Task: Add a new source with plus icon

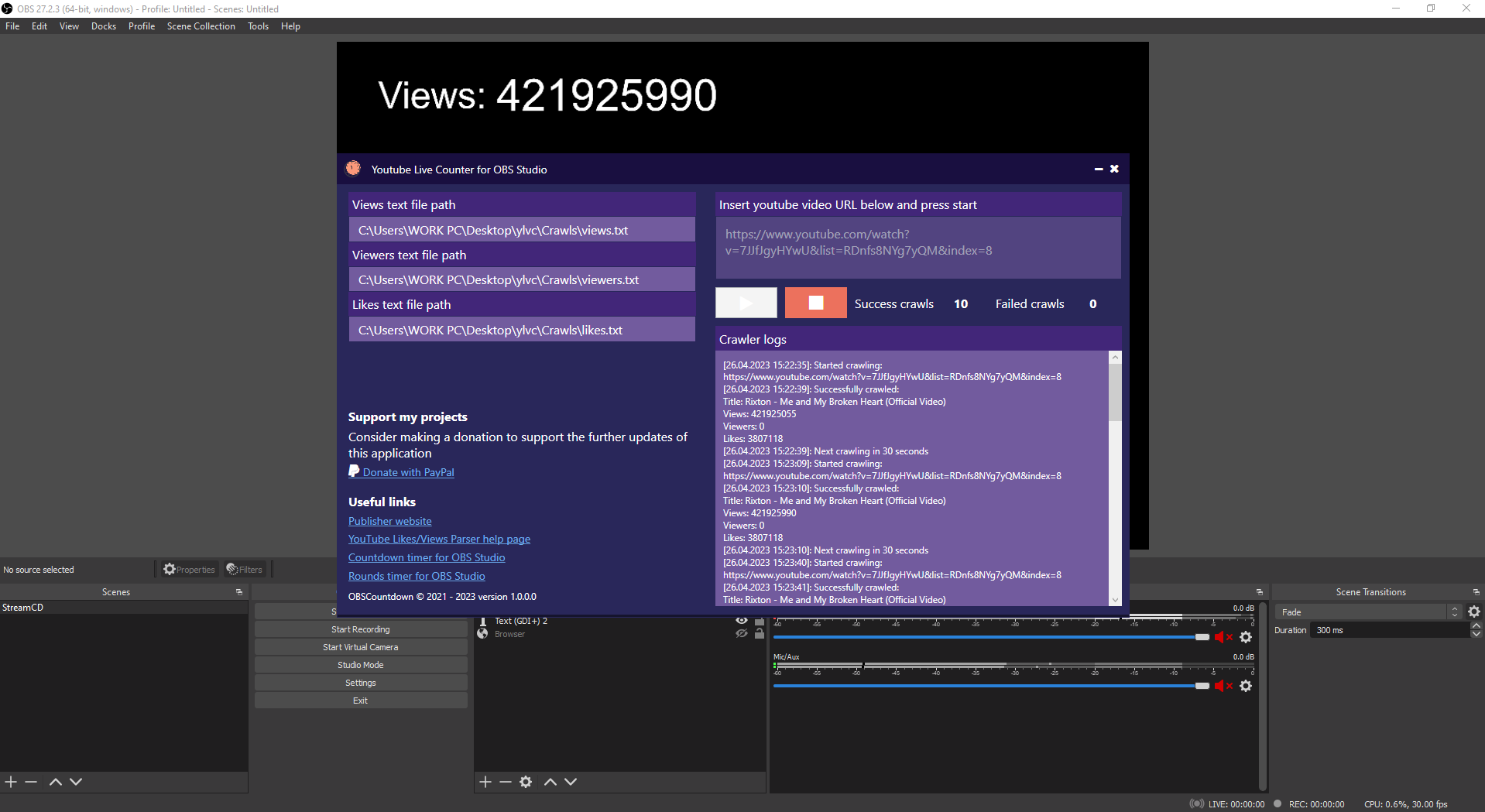Action: tap(485, 782)
